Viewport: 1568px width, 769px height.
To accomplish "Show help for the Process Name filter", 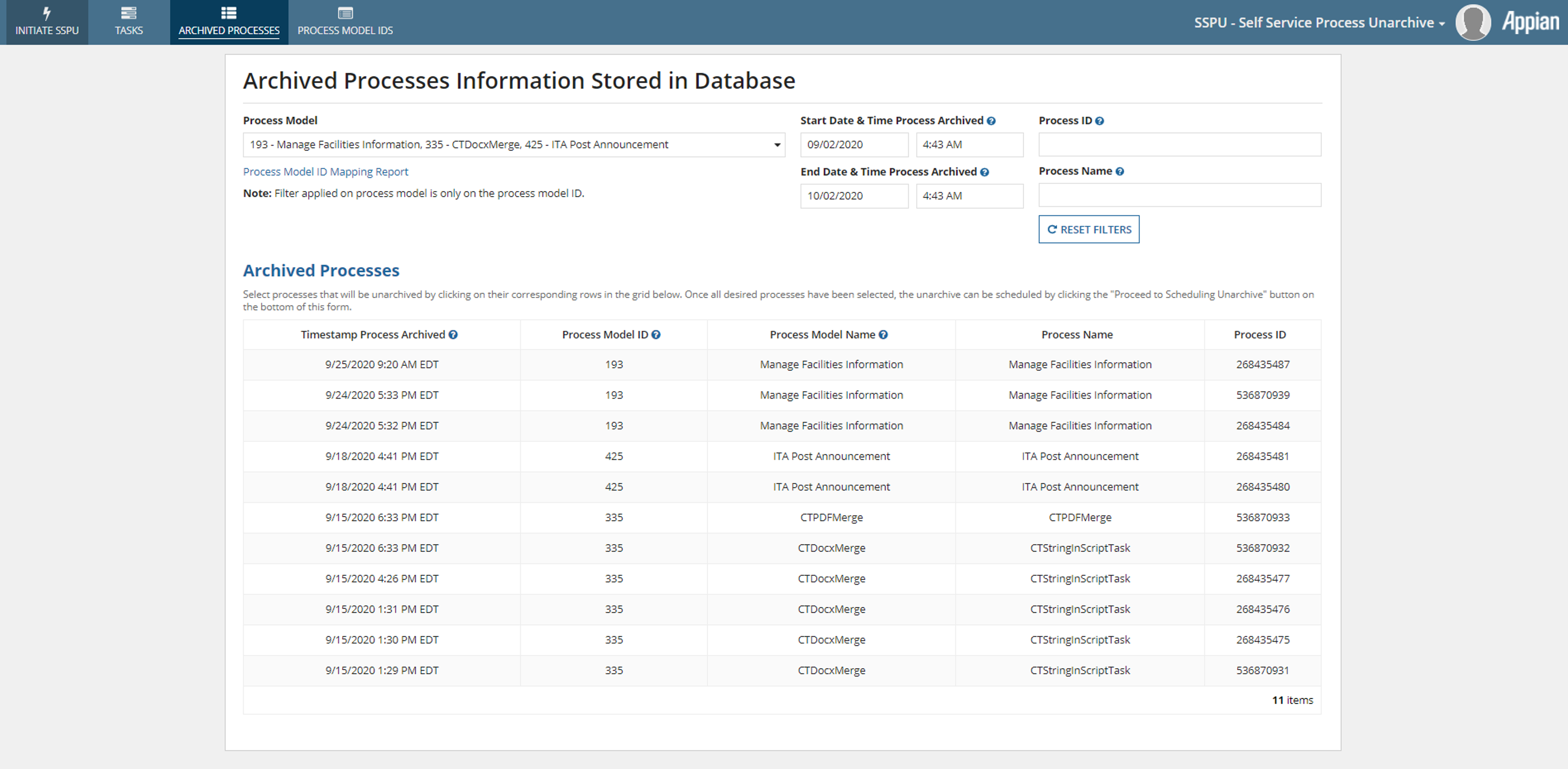I will coord(1119,171).
